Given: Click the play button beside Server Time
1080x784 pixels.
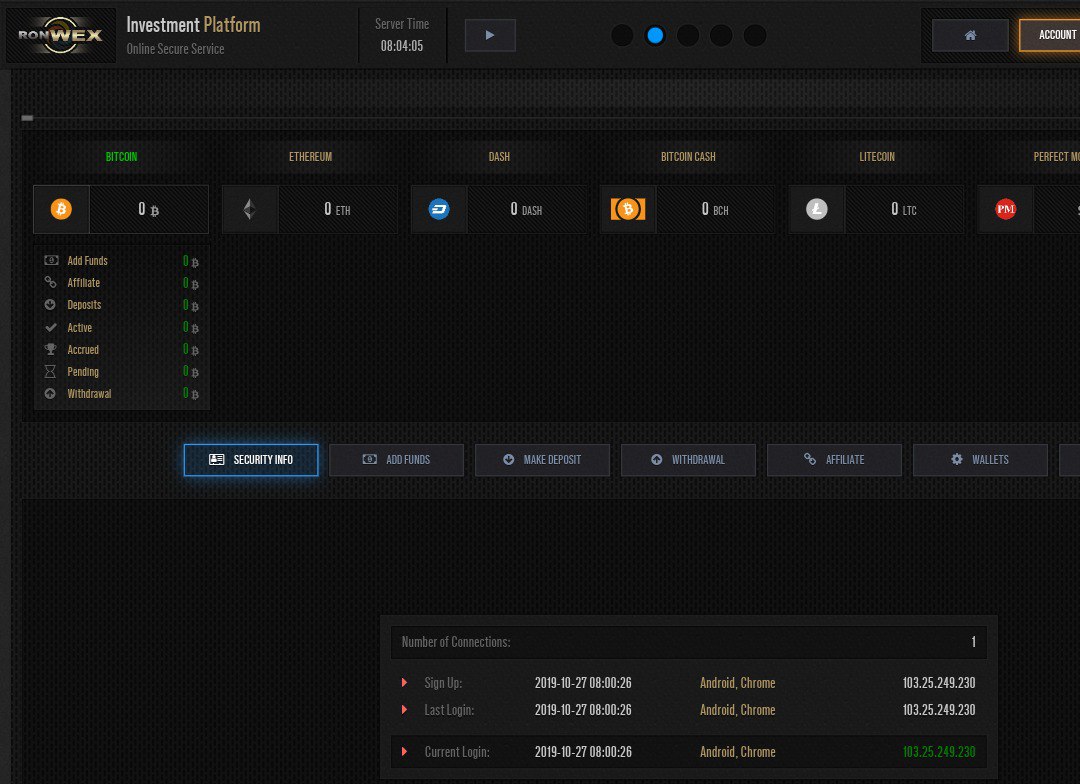Looking at the screenshot, I should coord(490,35).
